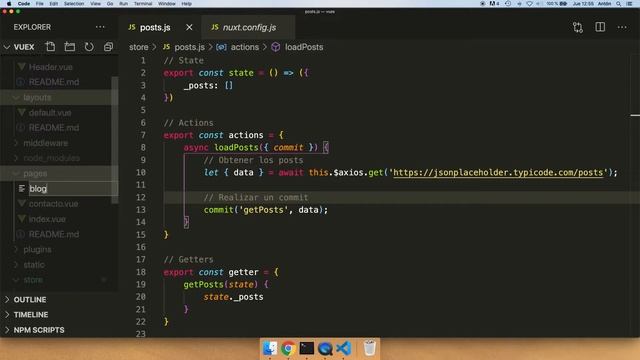
Task: Open editor more actions ellipsis
Action: point(622,27)
